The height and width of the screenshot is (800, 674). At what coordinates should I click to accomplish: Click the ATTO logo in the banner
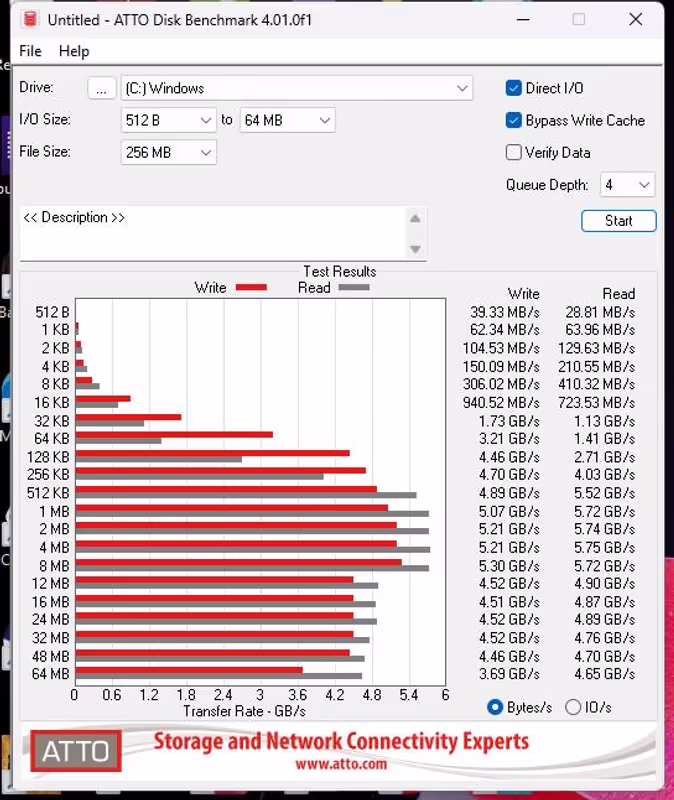tap(76, 751)
